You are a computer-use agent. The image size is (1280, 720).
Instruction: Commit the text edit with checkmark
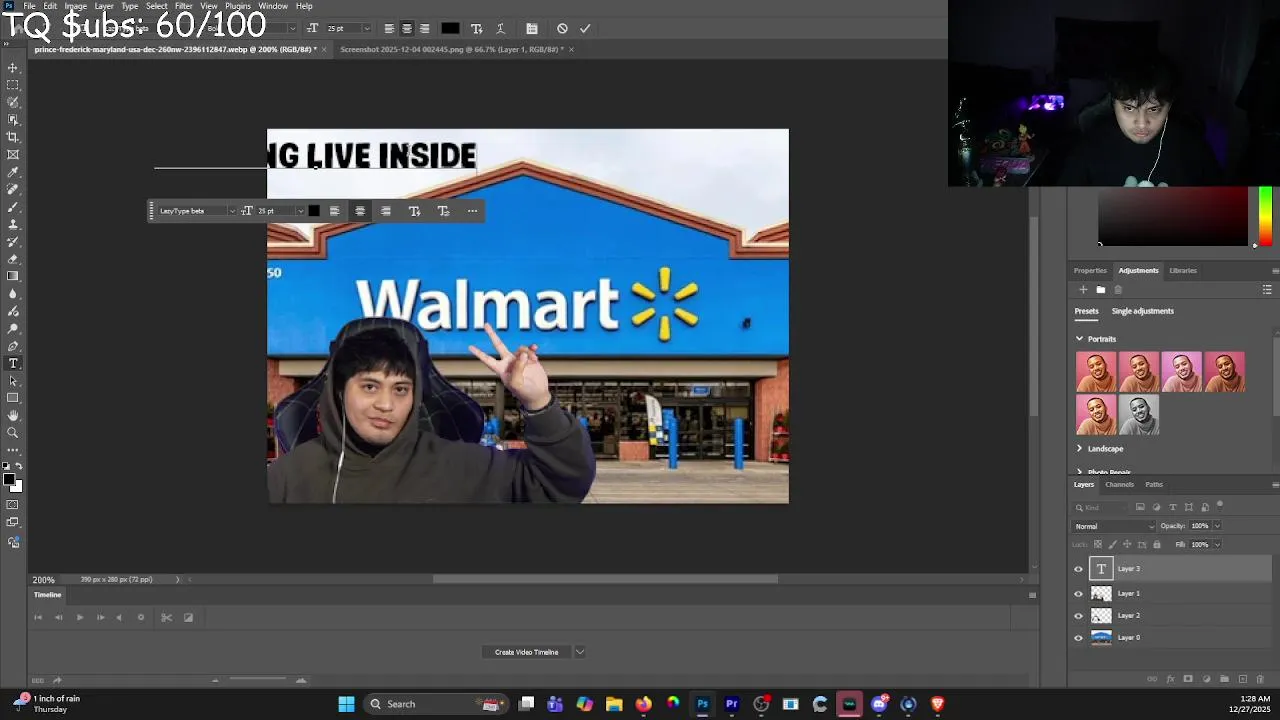pyautogui.click(x=585, y=29)
